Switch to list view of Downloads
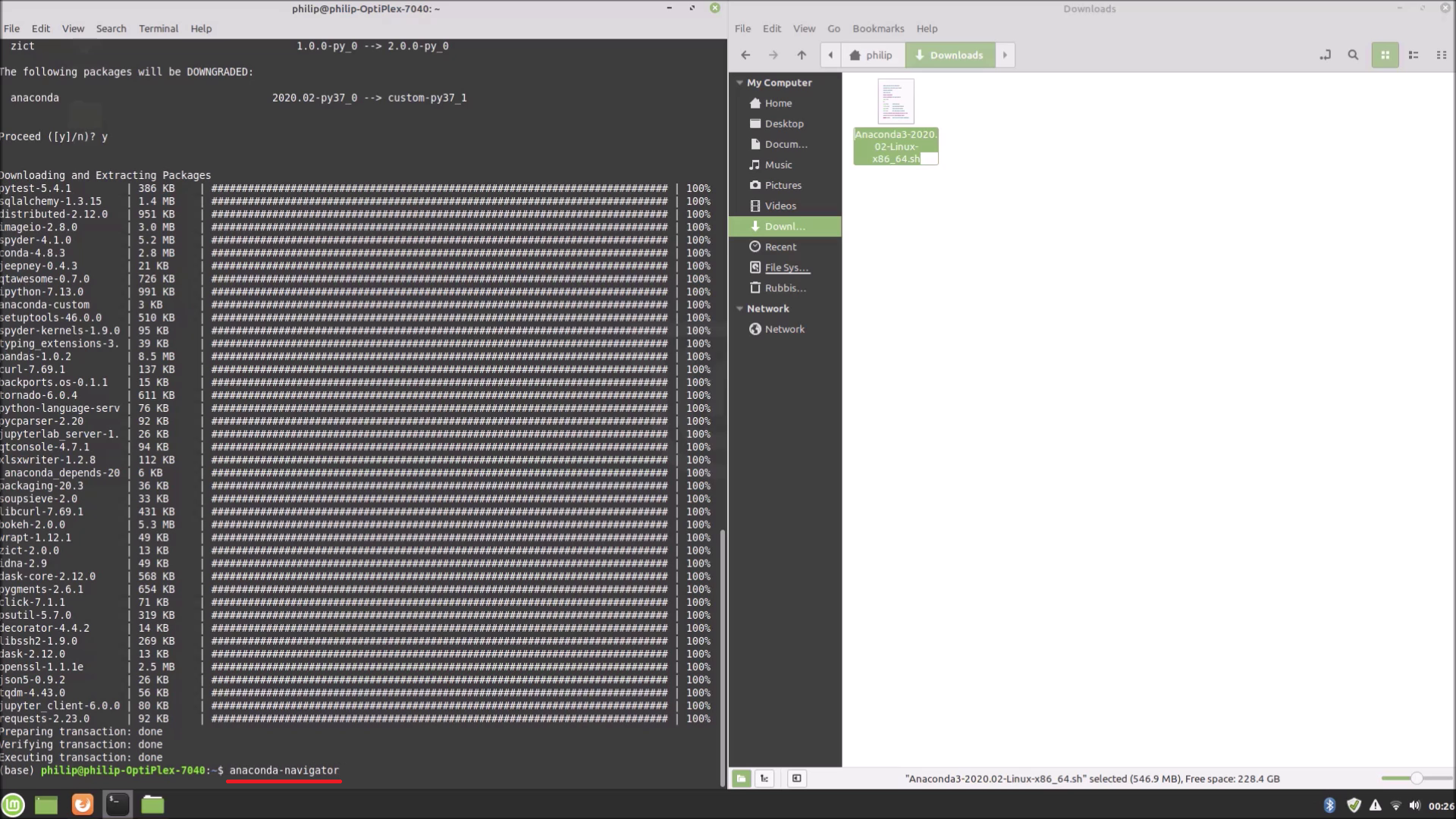This screenshot has width=1456, height=819. pos(1413,55)
